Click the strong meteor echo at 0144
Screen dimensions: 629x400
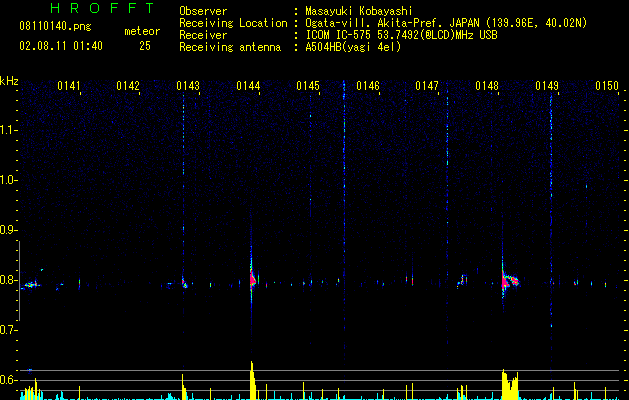click(252, 278)
